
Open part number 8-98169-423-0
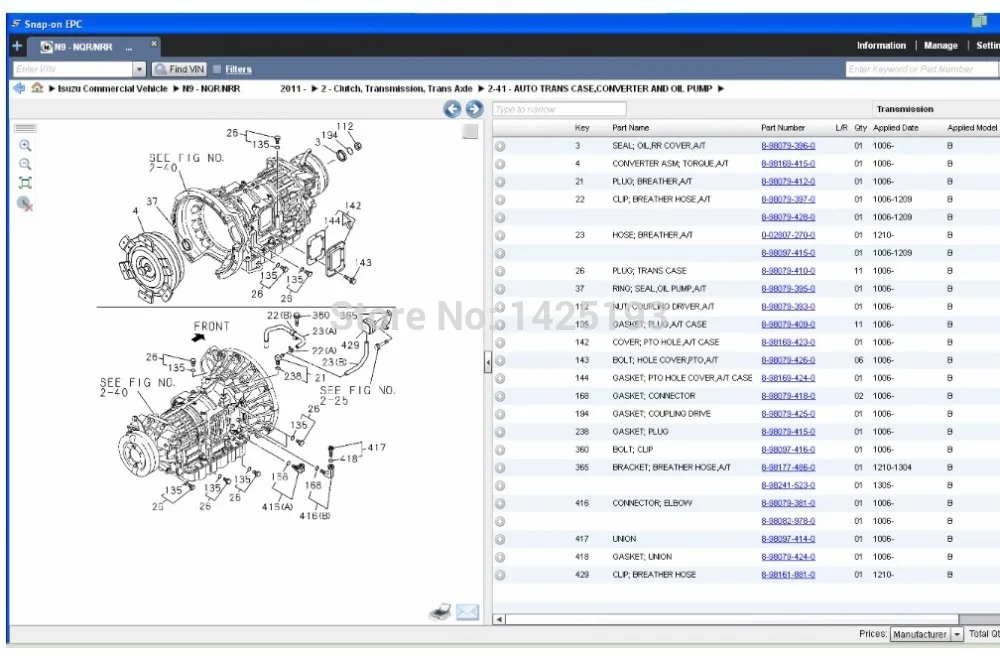click(x=788, y=342)
